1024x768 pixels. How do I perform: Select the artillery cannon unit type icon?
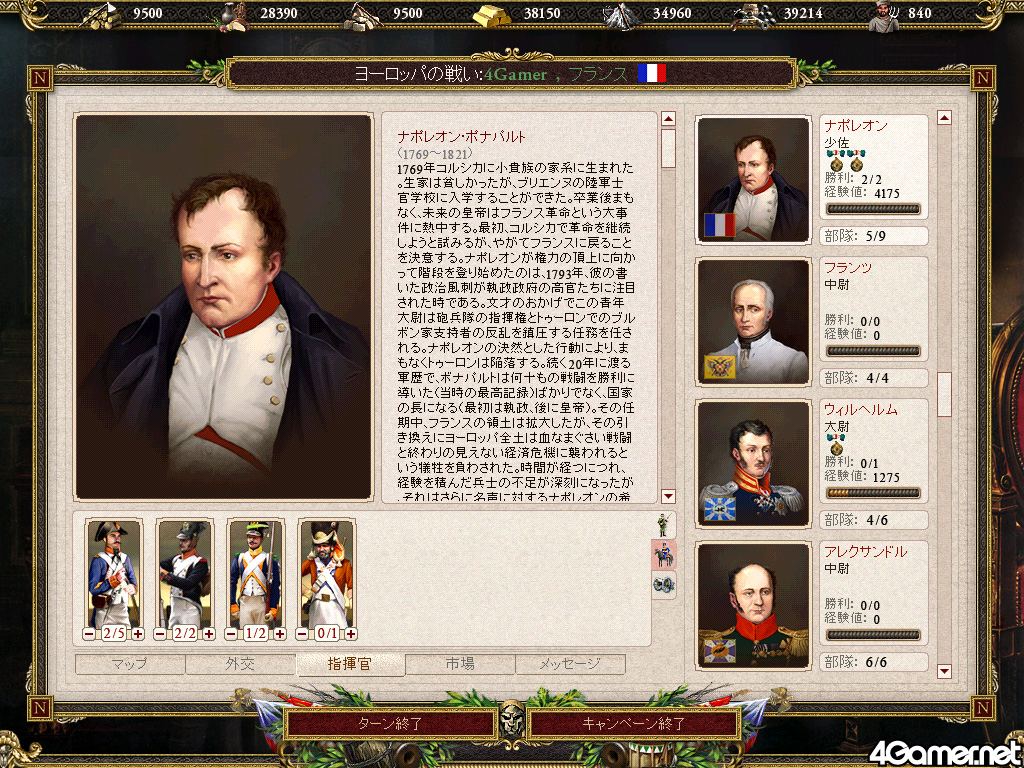[x=664, y=584]
